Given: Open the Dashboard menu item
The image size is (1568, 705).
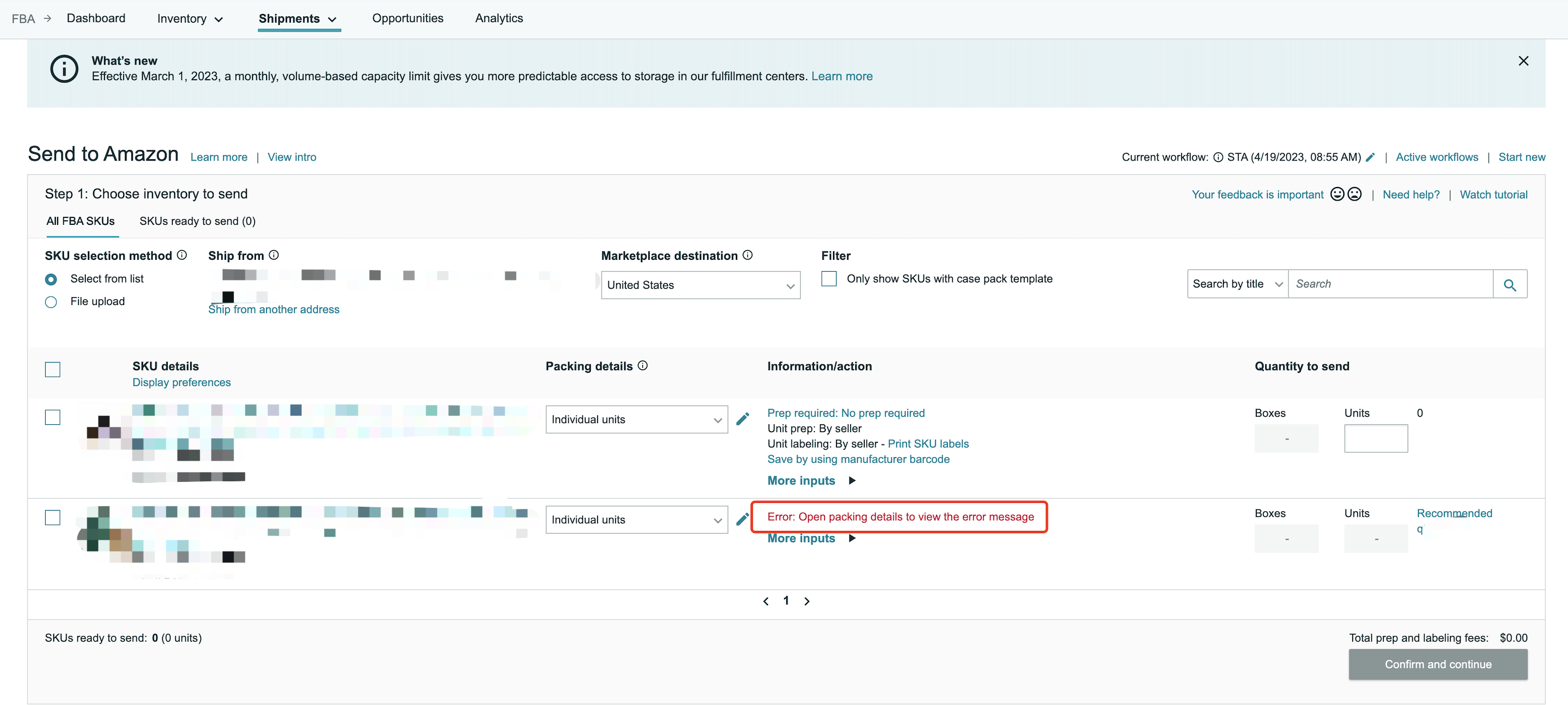Looking at the screenshot, I should 96,18.
